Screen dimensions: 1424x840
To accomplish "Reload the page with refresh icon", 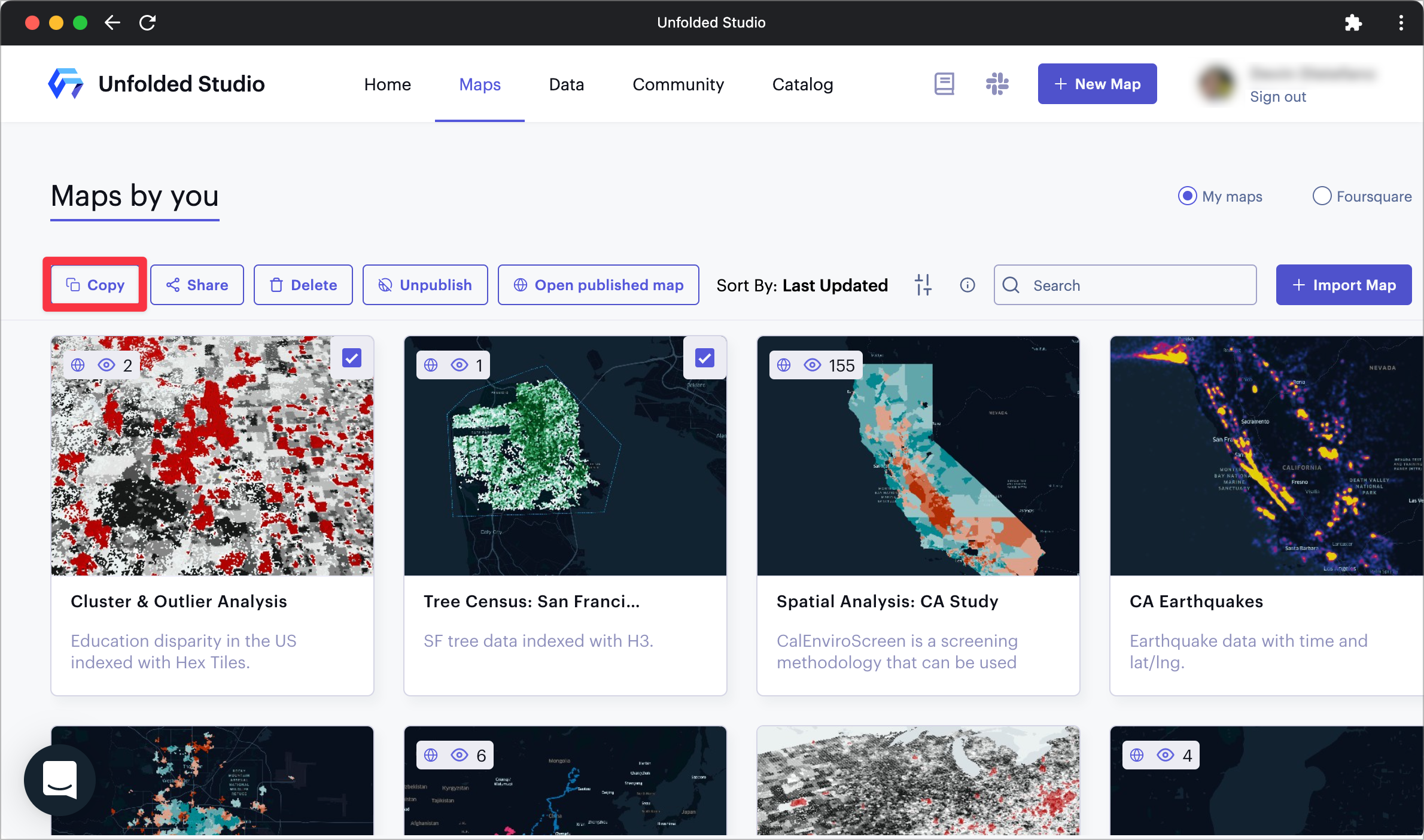I will (147, 23).
